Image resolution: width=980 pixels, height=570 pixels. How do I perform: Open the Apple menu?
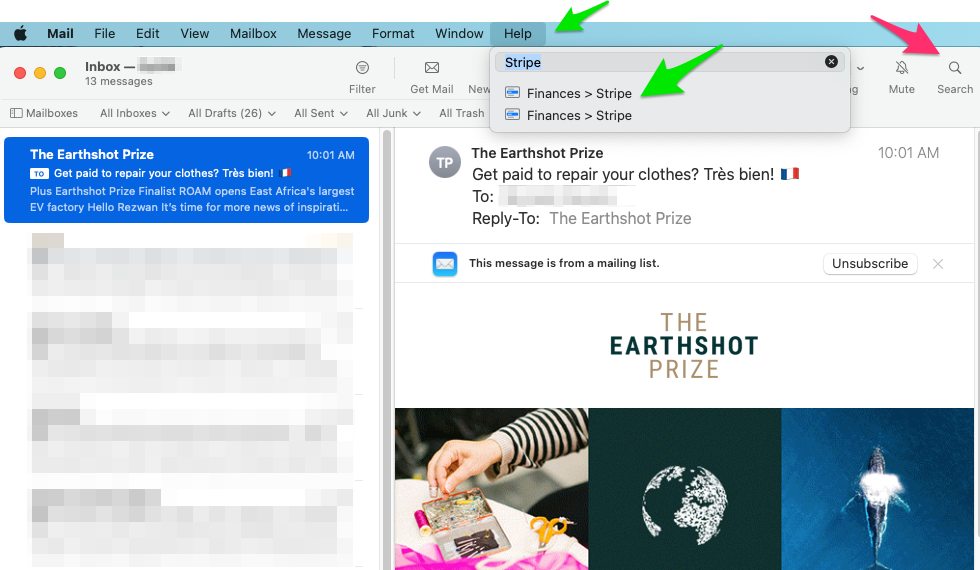click(x=20, y=34)
